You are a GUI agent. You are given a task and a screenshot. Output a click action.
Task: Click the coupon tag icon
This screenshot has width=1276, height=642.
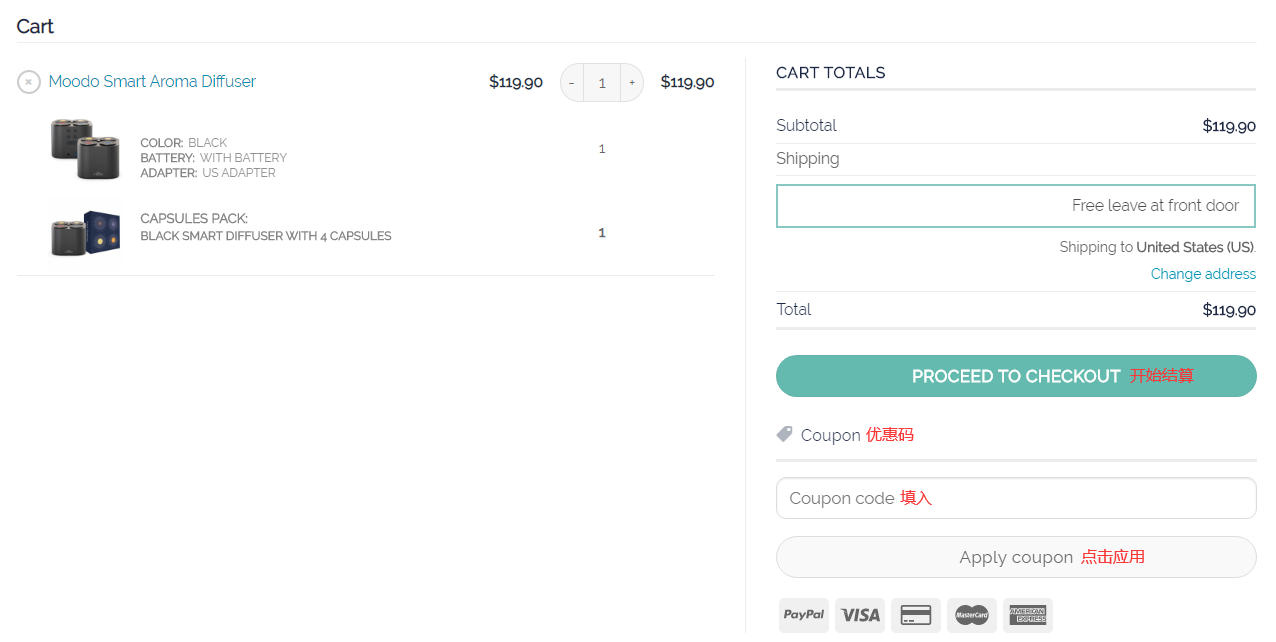[x=785, y=434]
